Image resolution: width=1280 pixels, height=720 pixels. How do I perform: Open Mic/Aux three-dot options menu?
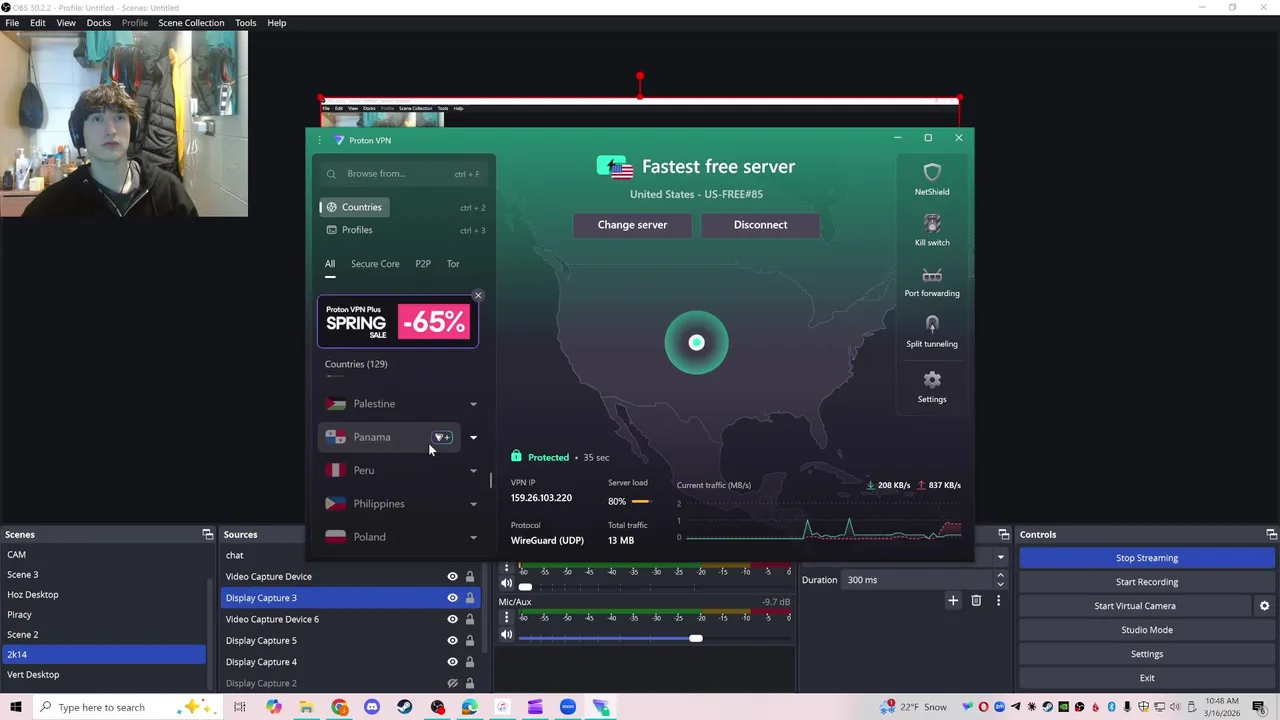506,618
